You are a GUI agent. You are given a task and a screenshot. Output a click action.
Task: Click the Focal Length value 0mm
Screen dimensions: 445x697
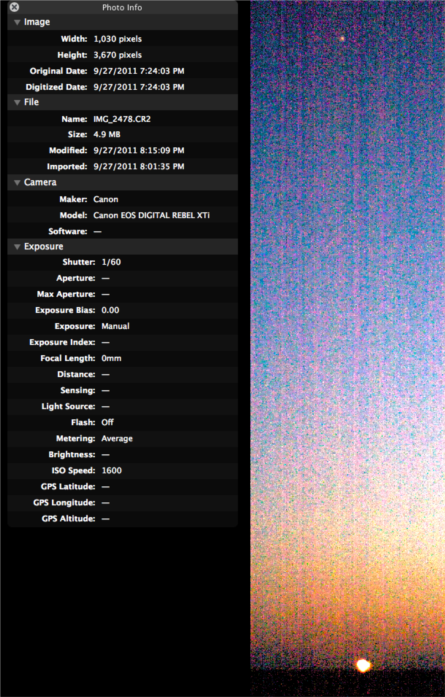tap(111, 358)
